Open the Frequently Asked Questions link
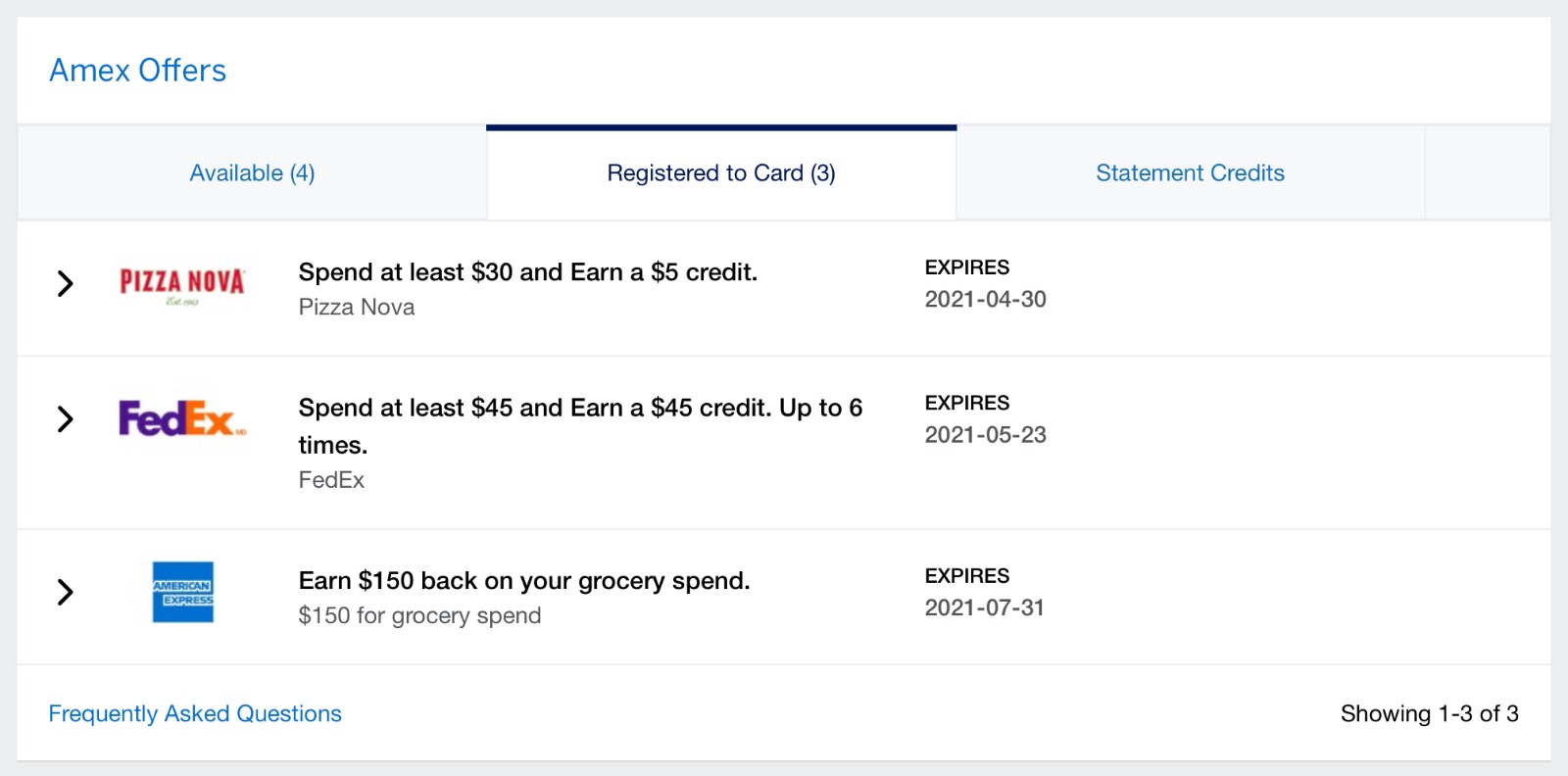Image resolution: width=1568 pixels, height=776 pixels. (x=195, y=713)
